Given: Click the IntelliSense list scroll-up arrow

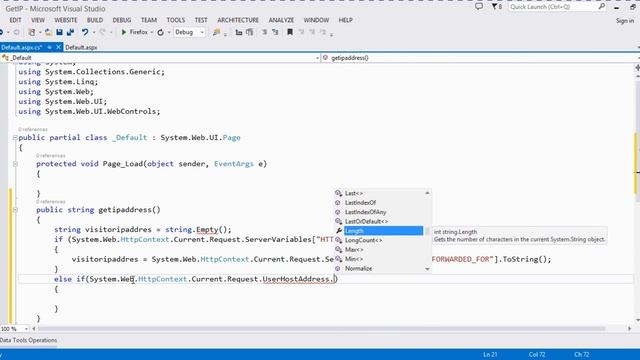Looking at the screenshot, I should 427,193.
